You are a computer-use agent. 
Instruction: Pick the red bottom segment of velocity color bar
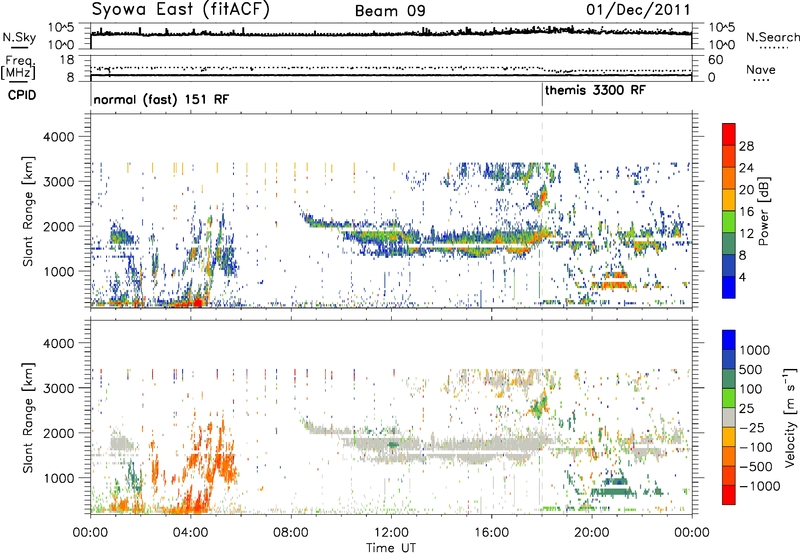729,495
